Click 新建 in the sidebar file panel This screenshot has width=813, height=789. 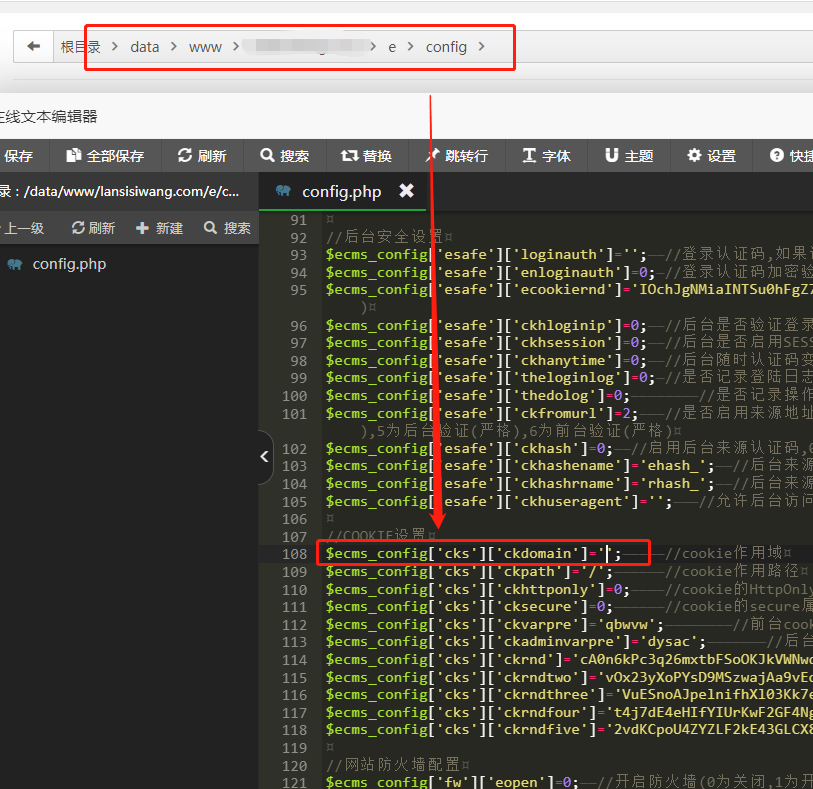(x=160, y=228)
